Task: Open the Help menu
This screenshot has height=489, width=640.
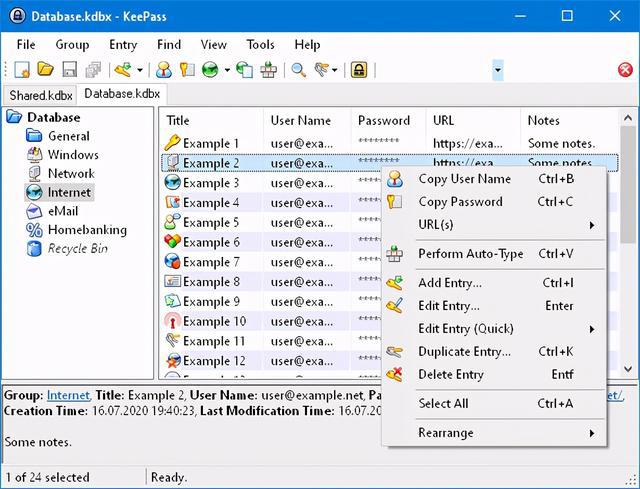Action: [307, 44]
